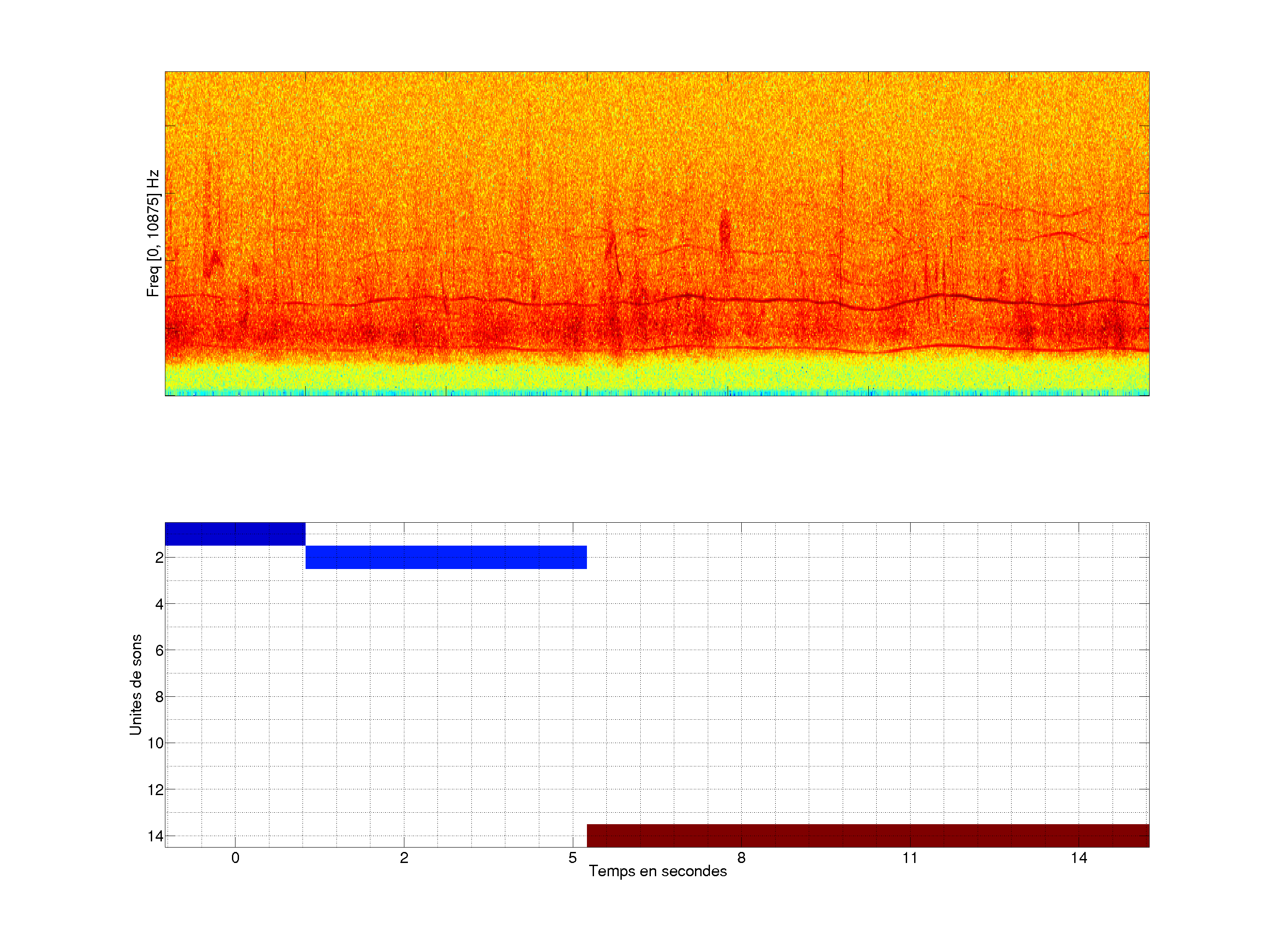This screenshot has height=952, width=1270.
Task: Click x-axis tick label 11
Action: tap(910, 858)
